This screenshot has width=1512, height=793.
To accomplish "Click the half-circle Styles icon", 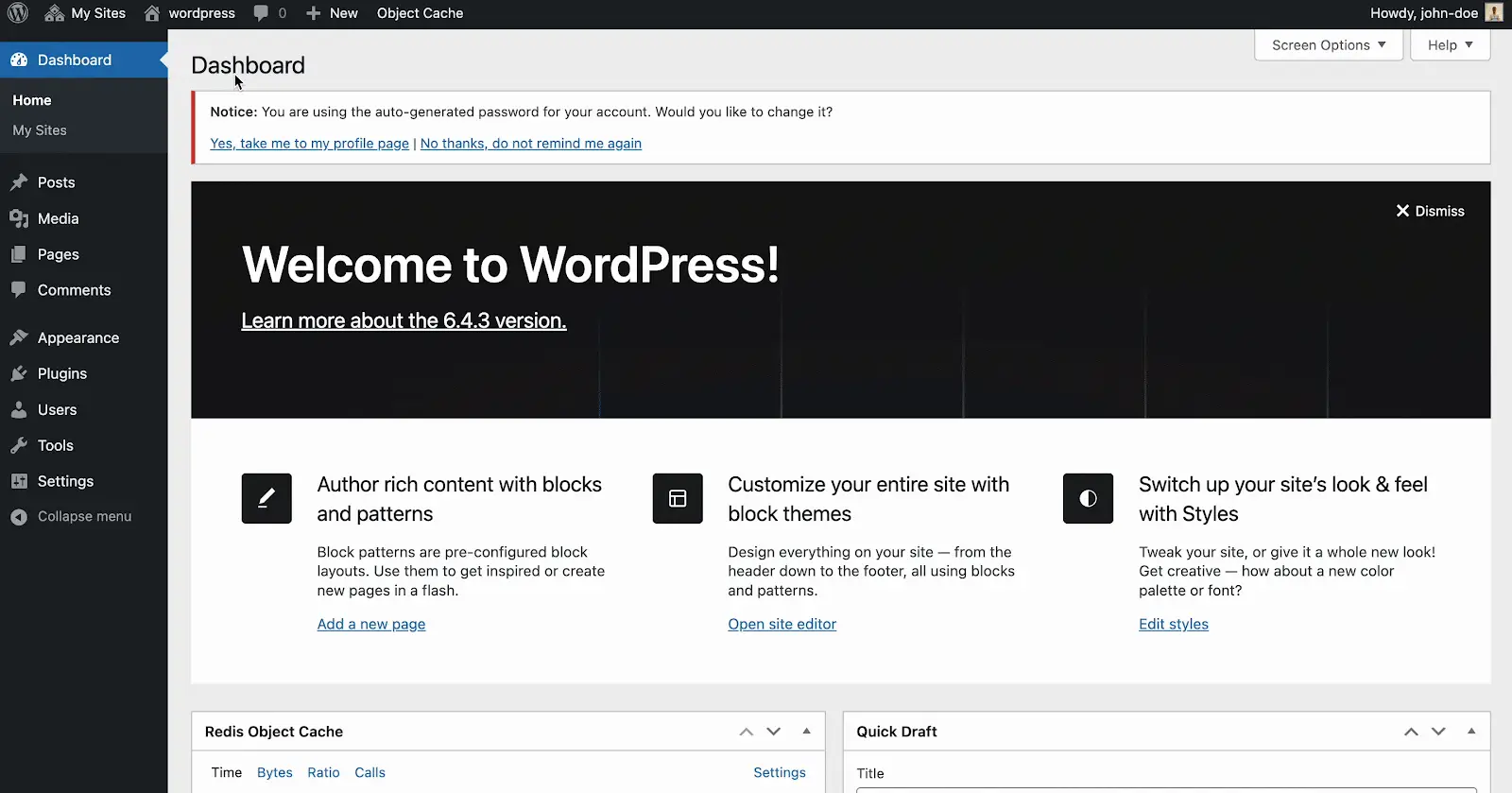I will (1088, 498).
